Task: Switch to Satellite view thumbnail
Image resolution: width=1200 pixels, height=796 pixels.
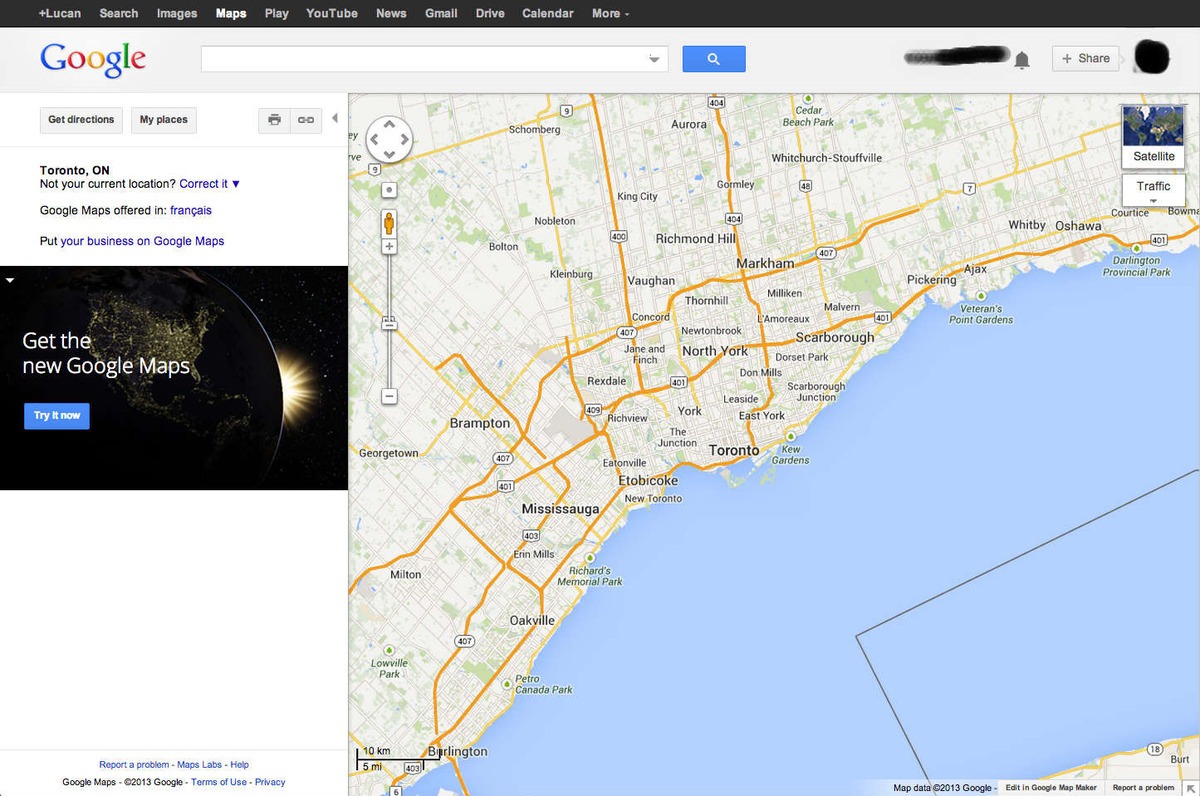Action: (1154, 136)
